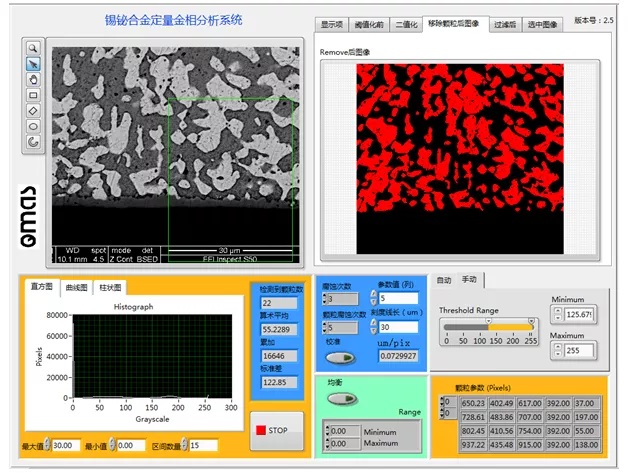Click the stepper for 参数值 (列)

(373, 298)
